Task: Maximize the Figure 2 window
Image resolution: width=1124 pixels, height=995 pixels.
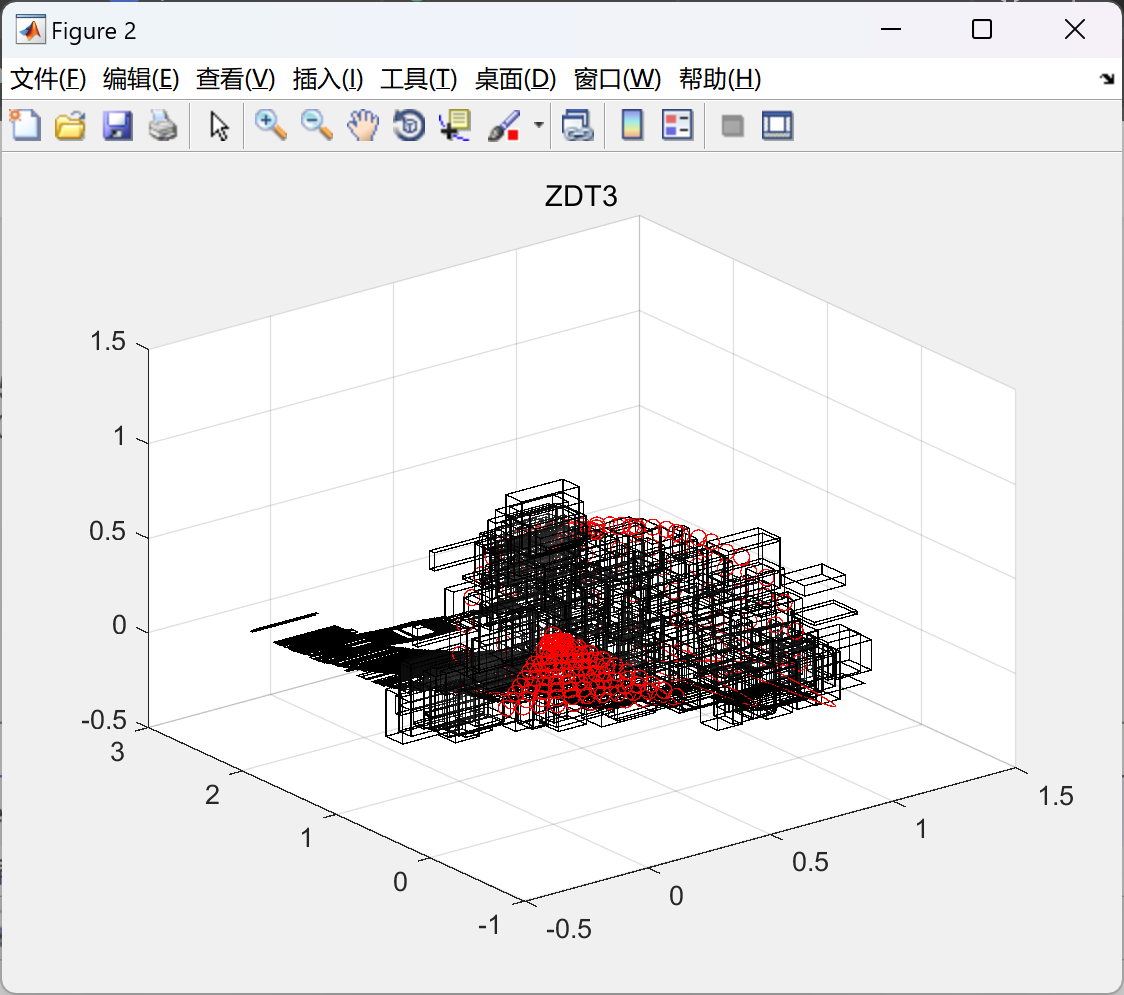Action: pos(981,29)
